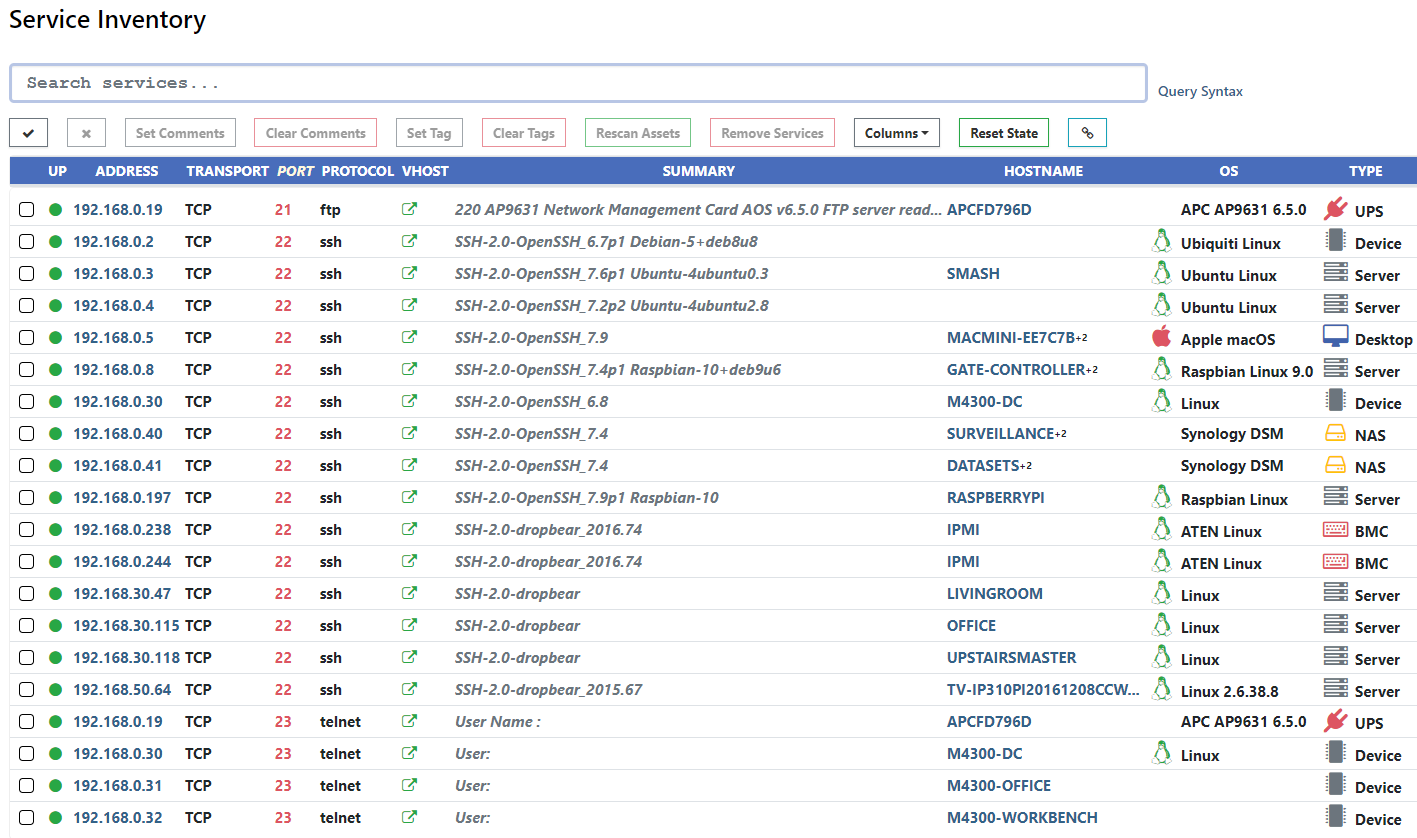Check the box for 192.168.0.2 ssh row

[27, 242]
